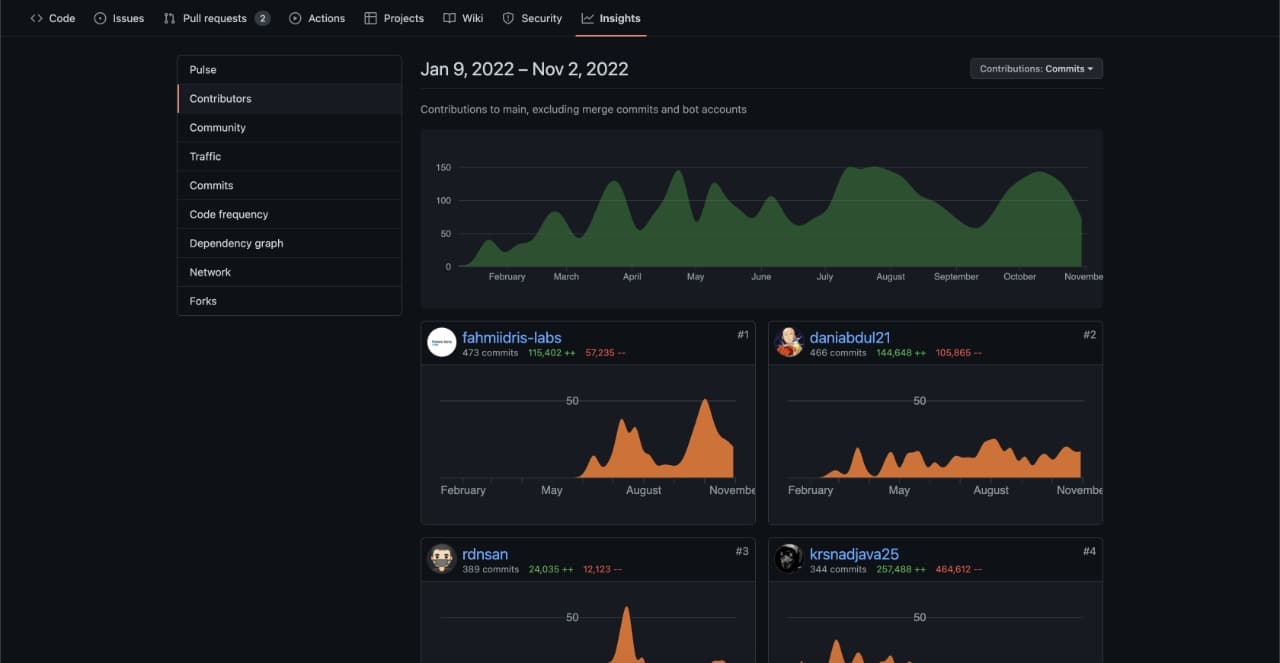
Task: Click the 473 commits link
Action: coord(490,353)
